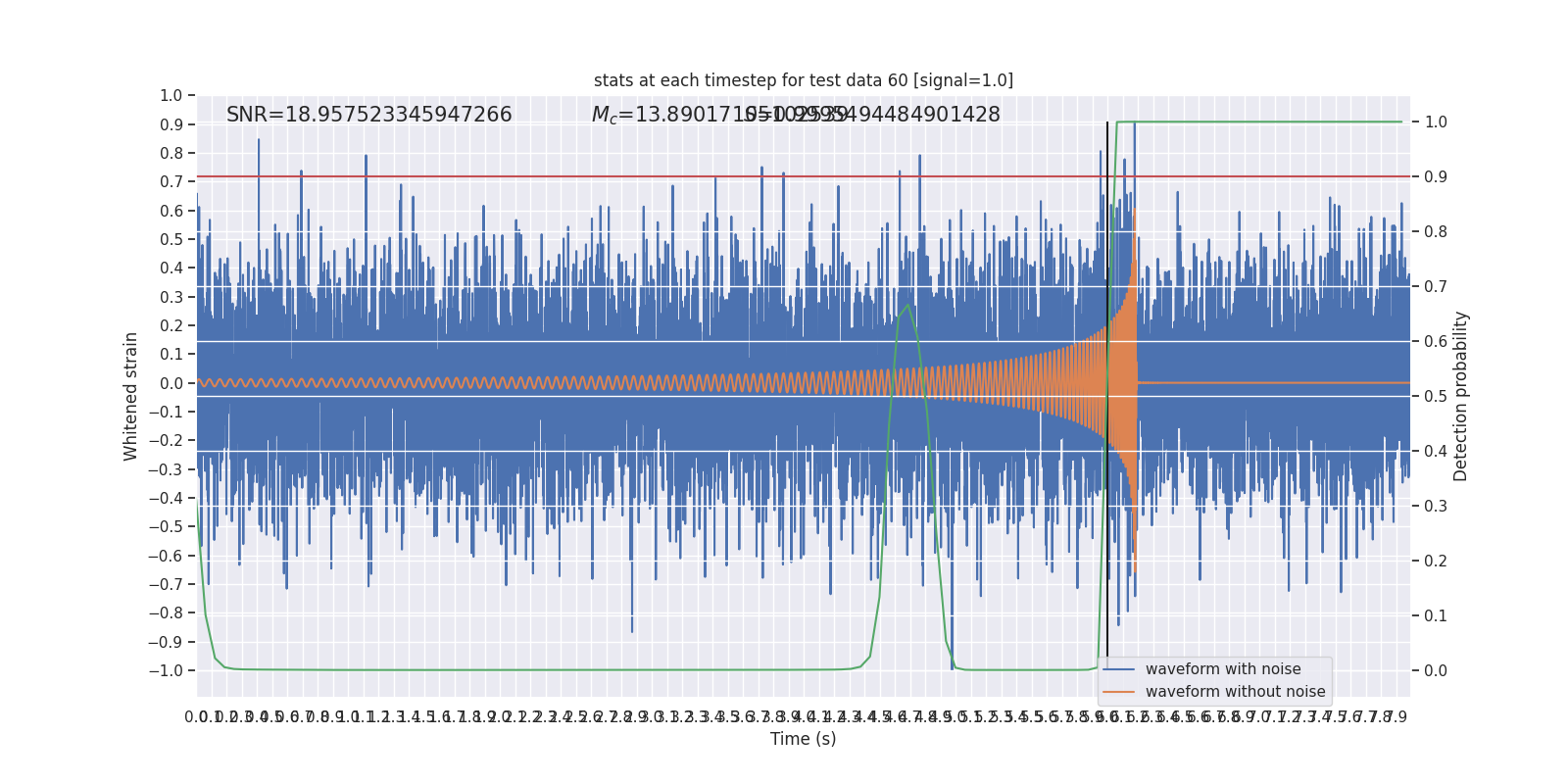
Task: Click 1.0 tick on Detection probability axis
Action: pyautogui.click(x=1436, y=122)
